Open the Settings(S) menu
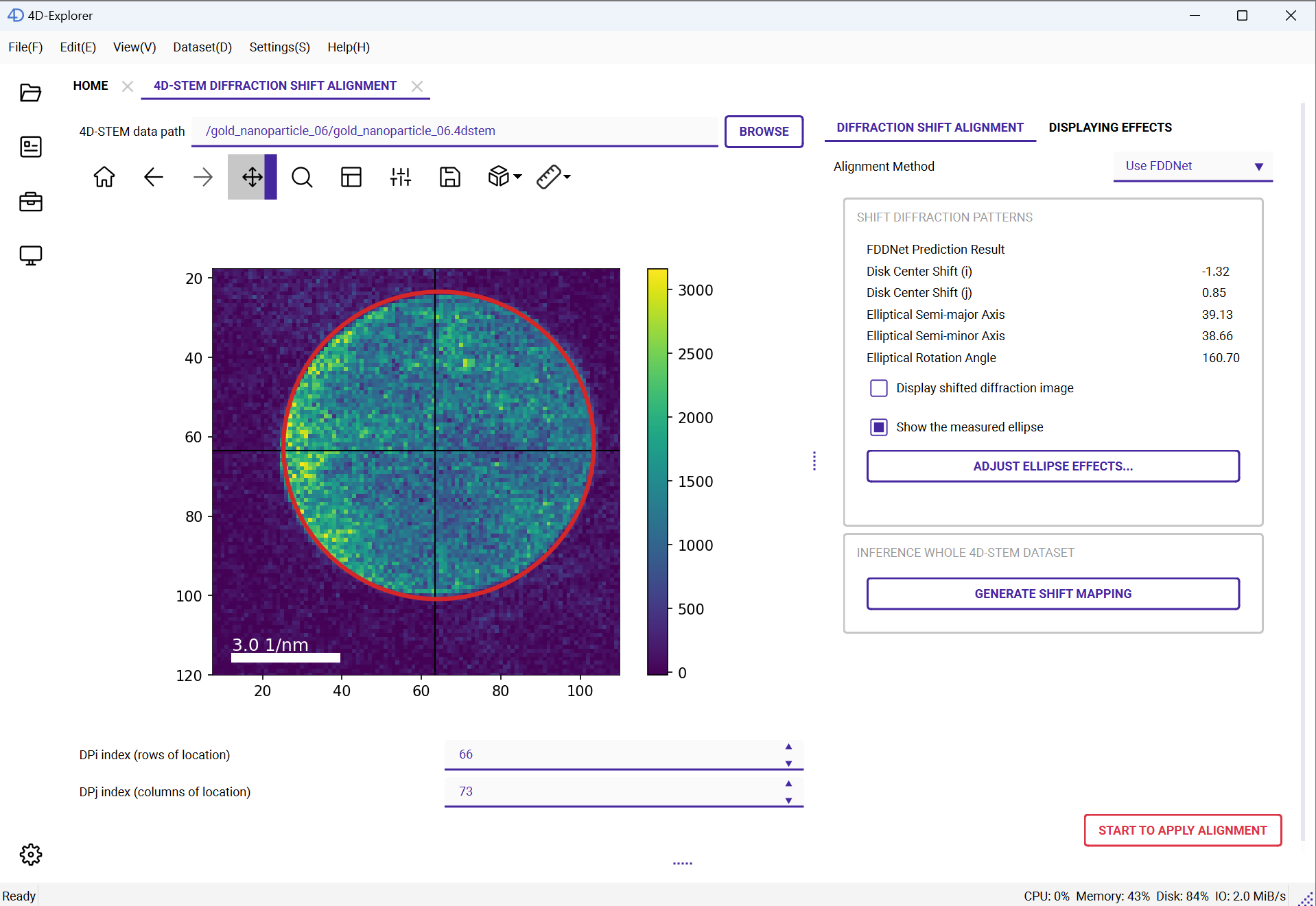1316x906 pixels. point(279,47)
